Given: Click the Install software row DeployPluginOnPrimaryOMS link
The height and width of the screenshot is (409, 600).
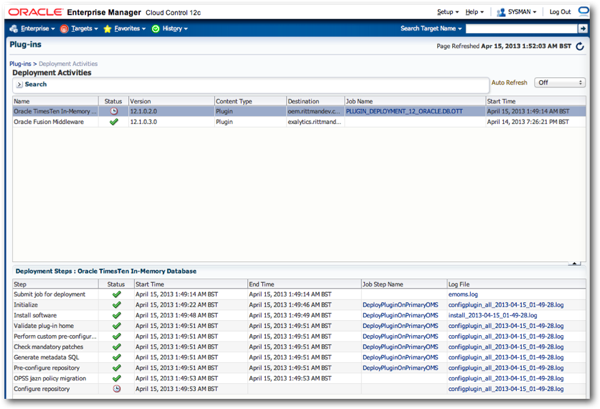Looking at the screenshot, I should (400, 315).
